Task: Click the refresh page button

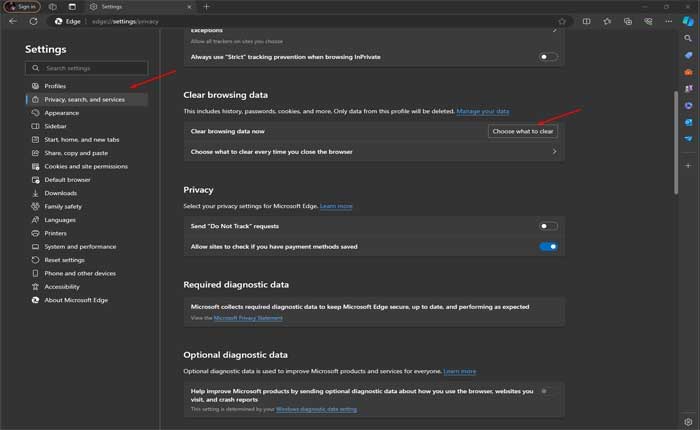Action: coord(33,20)
